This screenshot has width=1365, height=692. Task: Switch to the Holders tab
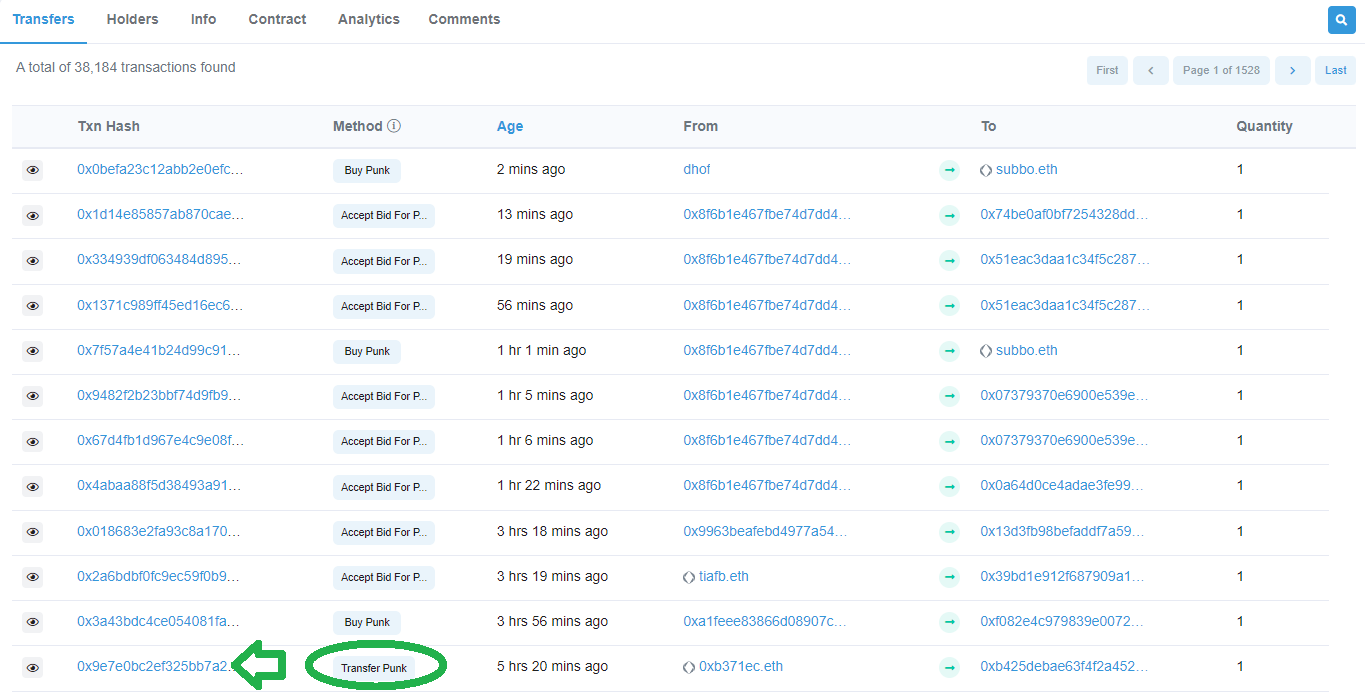pos(132,20)
